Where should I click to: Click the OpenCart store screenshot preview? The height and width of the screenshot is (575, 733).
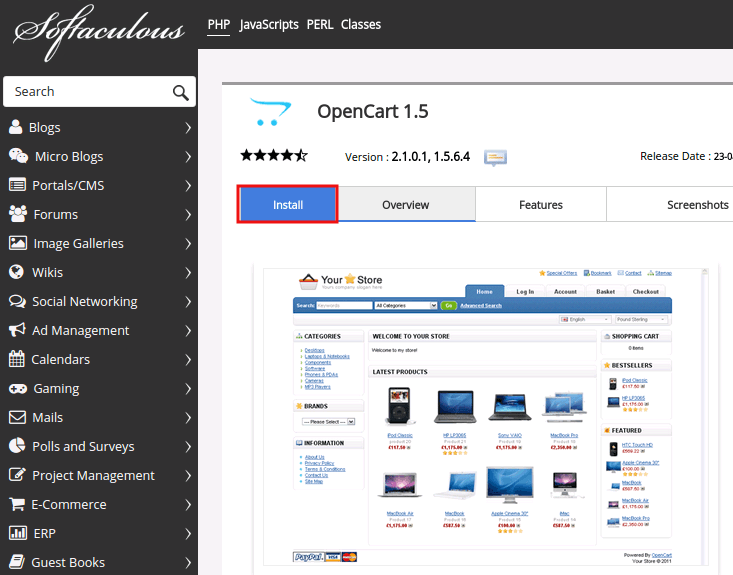(485, 417)
